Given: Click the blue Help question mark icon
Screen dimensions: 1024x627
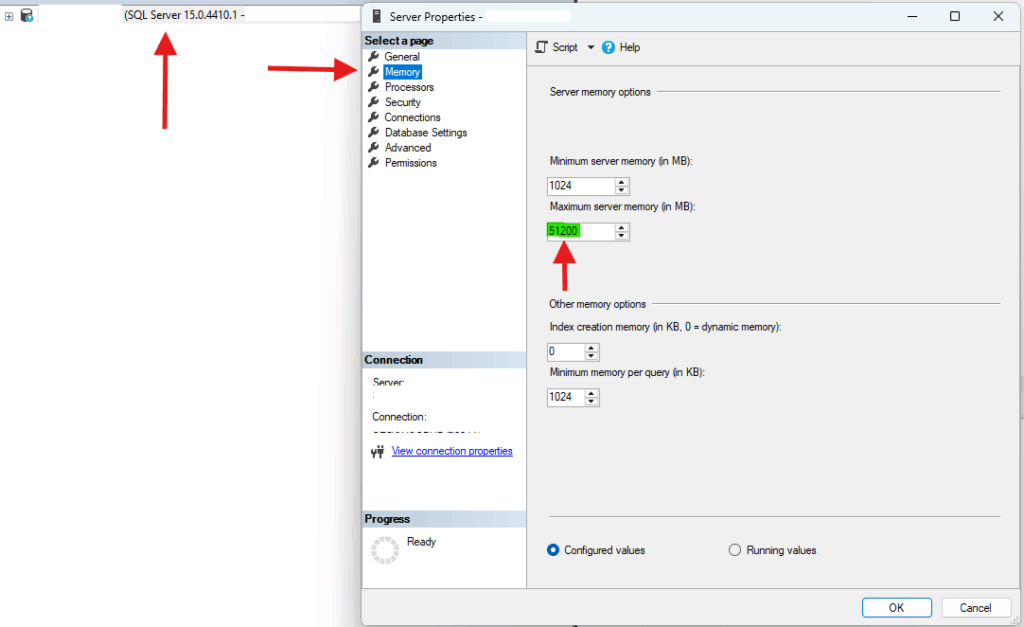Looking at the screenshot, I should [608, 47].
